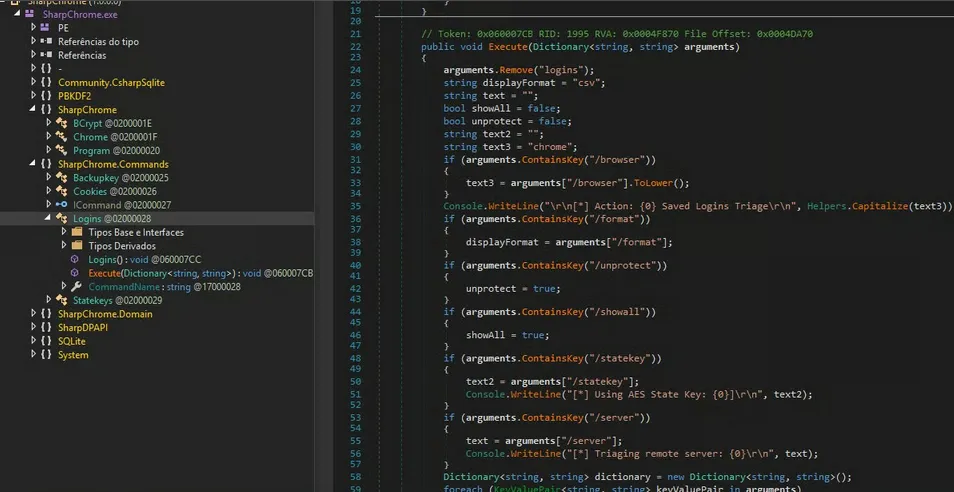Screen dimensions: 954x492
Task: Click the BCrypt class icon
Action: tap(62, 123)
